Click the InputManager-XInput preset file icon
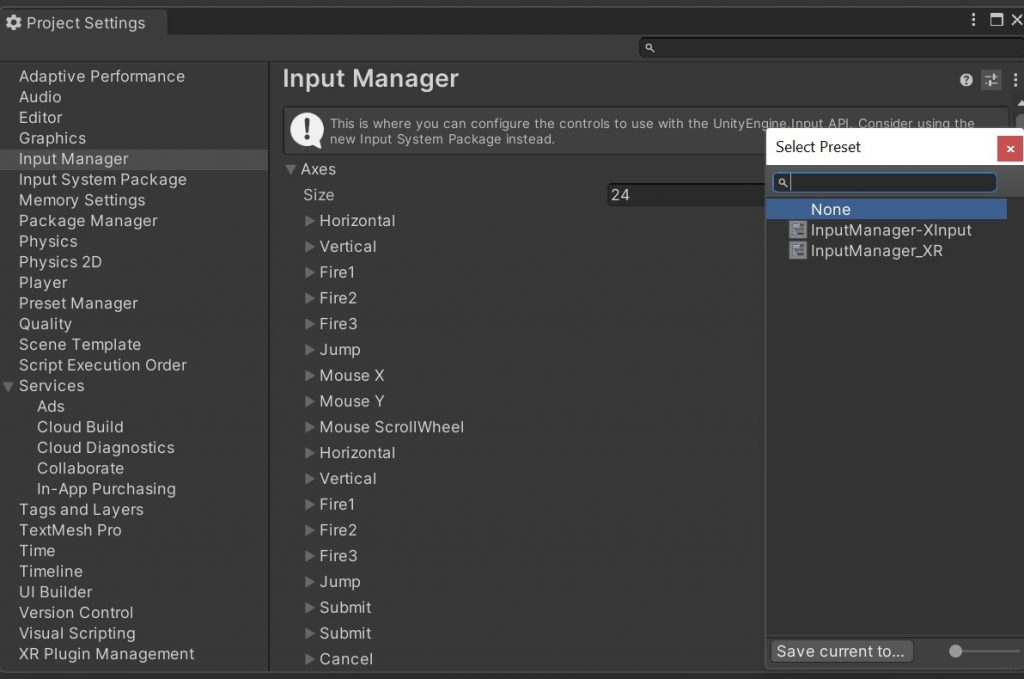The width and height of the screenshot is (1024, 679). coord(797,230)
